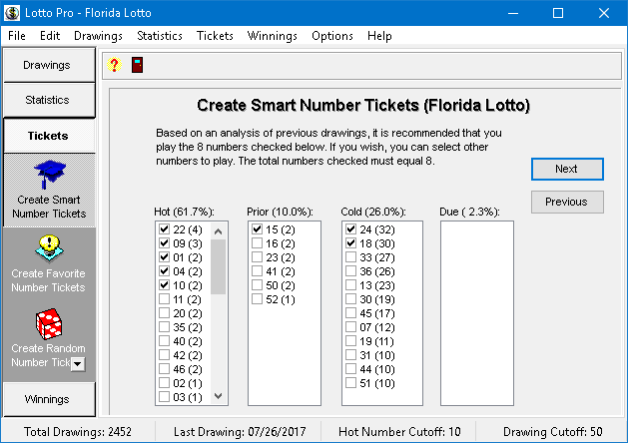Check number 16 in Prior list

257,243
